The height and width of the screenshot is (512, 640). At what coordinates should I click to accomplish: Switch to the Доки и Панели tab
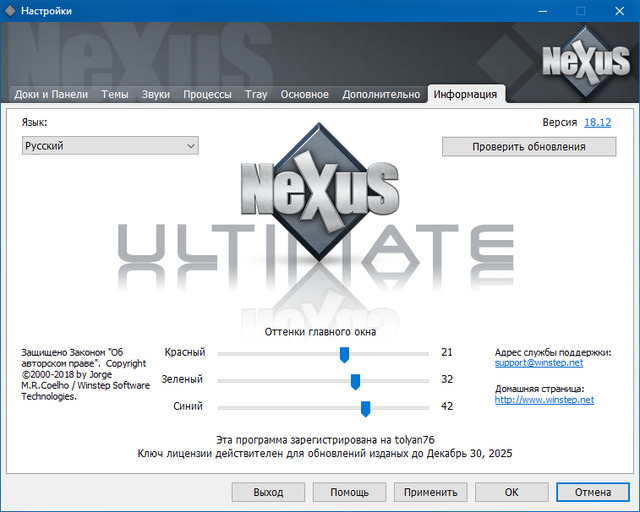tap(51, 95)
